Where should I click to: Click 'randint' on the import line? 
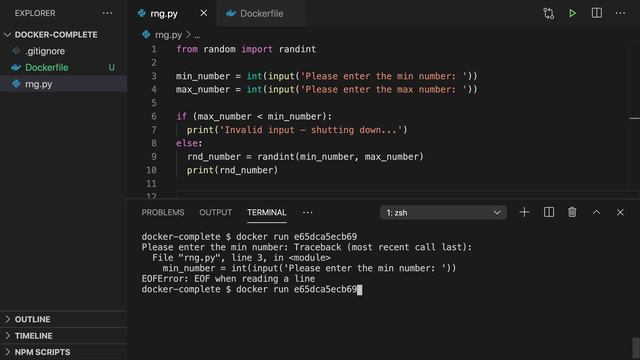click(297, 49)
